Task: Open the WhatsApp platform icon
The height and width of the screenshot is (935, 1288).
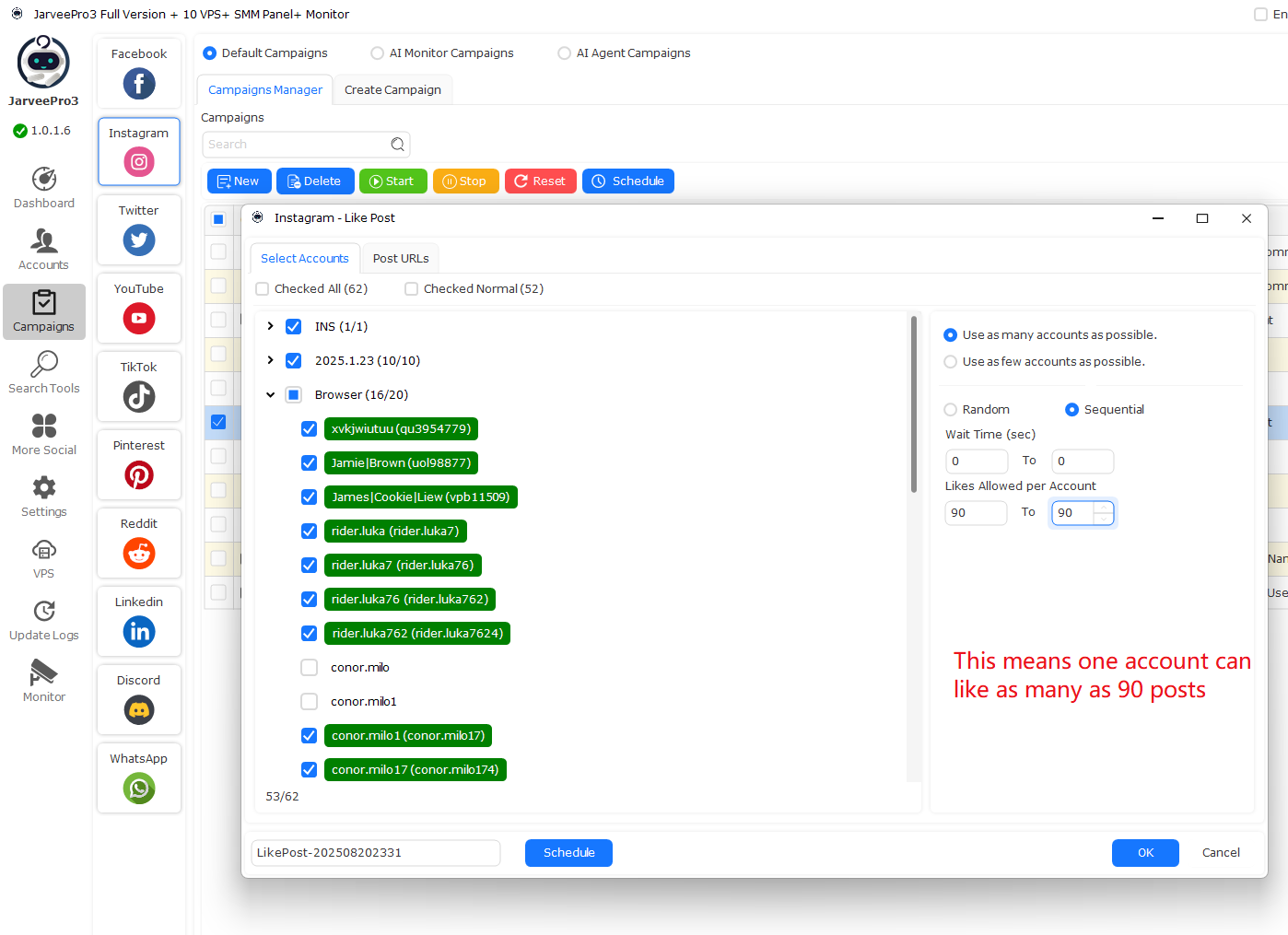Action: (139, 789)
